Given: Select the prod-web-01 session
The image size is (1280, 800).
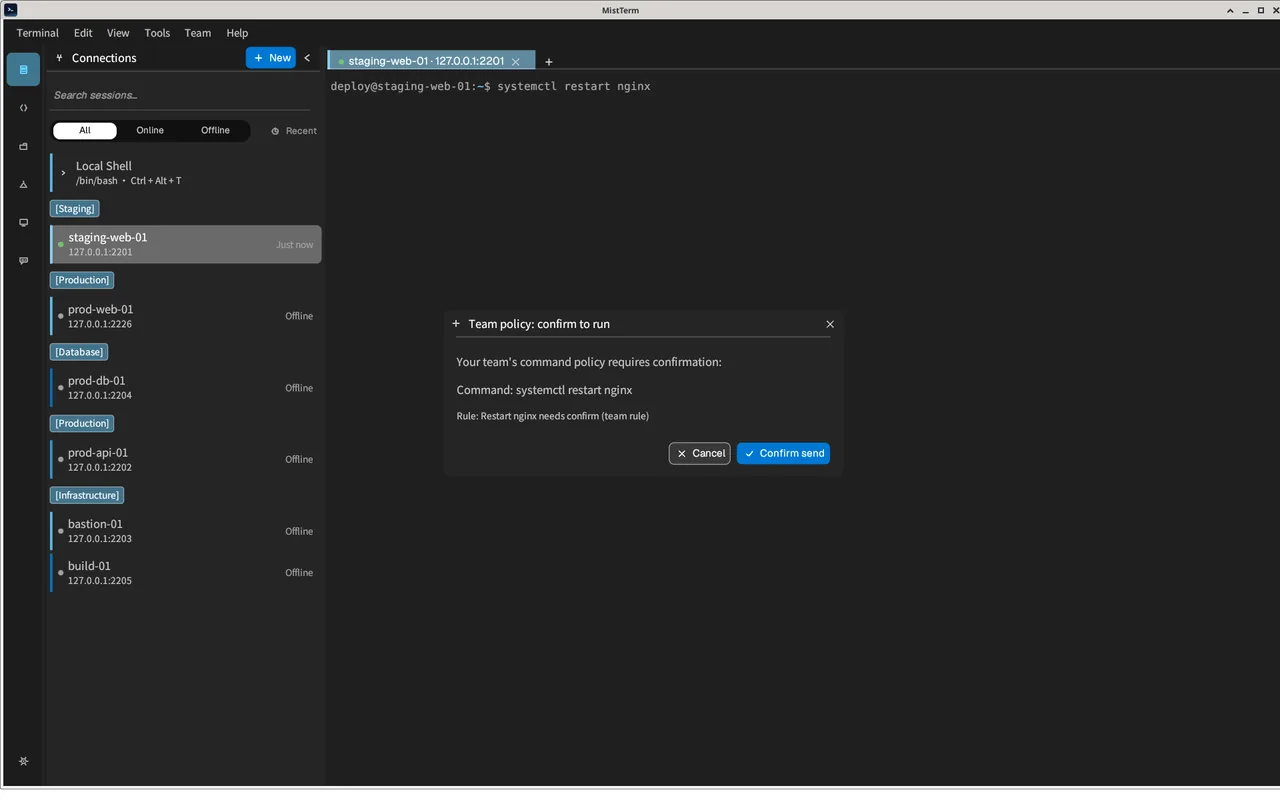Looking at the screenshot, I should point(186,316).
